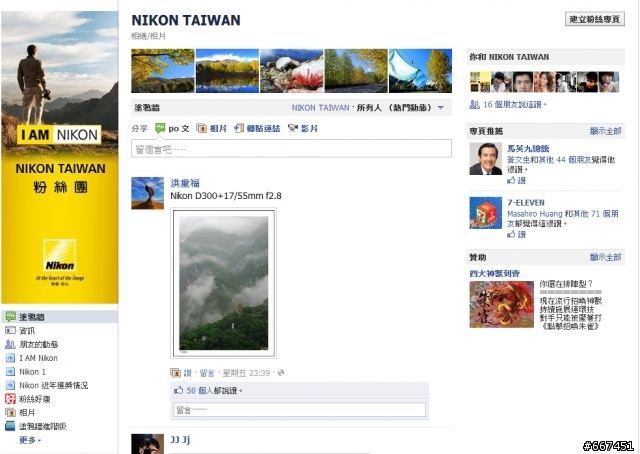The width and height of the screenshot is (640, 454).
Task: Switch to the 資訊 sidebar tab
Action: [x=27, y=330]
